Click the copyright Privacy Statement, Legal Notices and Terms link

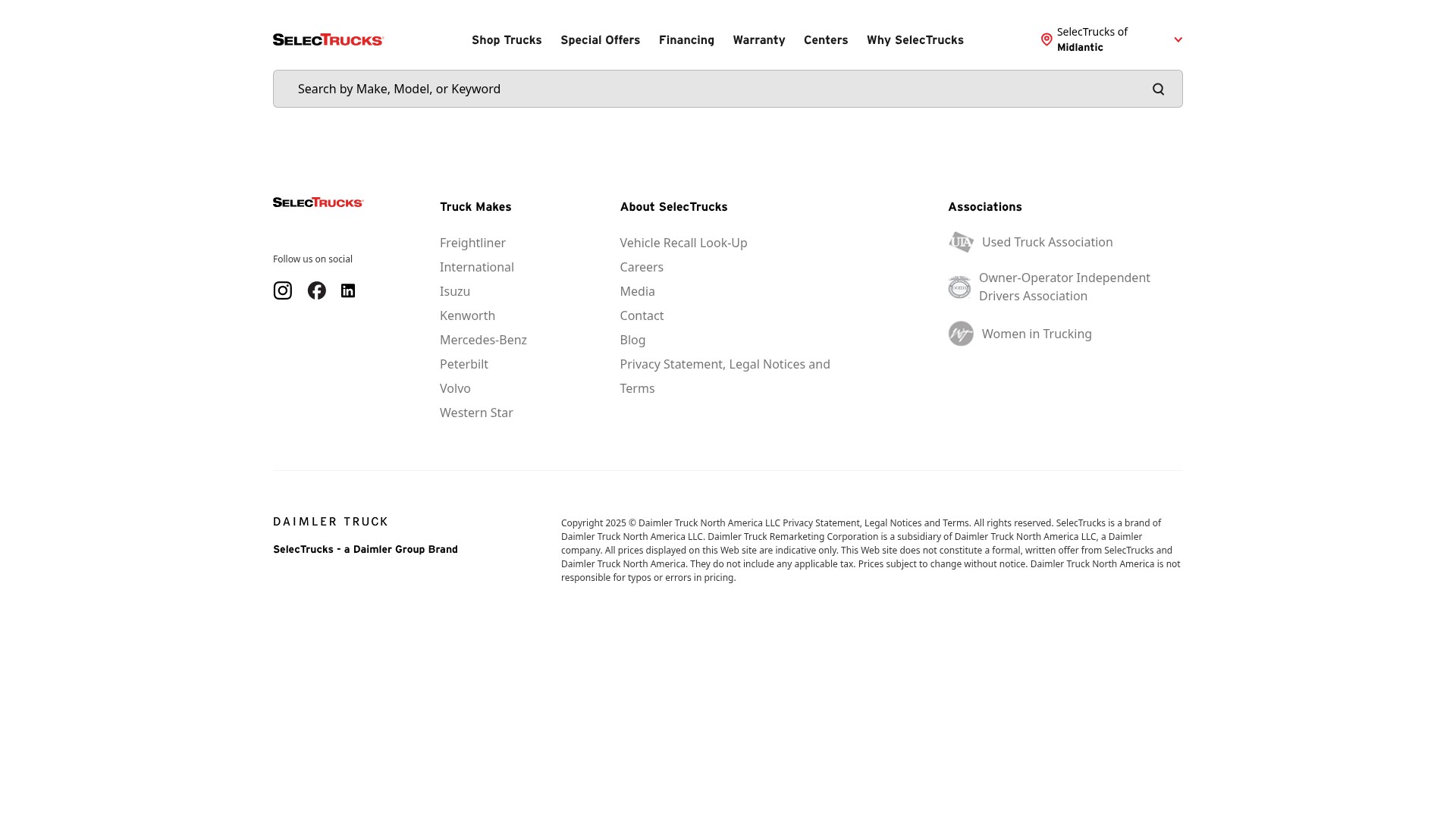click(x=876, y=523)
